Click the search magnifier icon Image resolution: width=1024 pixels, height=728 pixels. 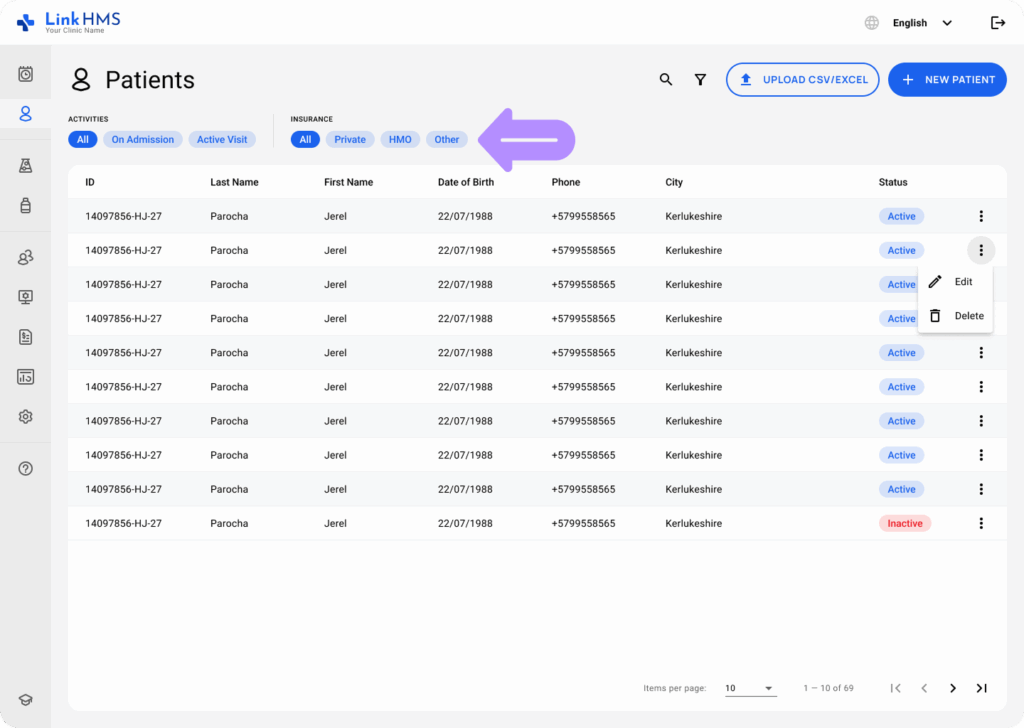point(666,80)
